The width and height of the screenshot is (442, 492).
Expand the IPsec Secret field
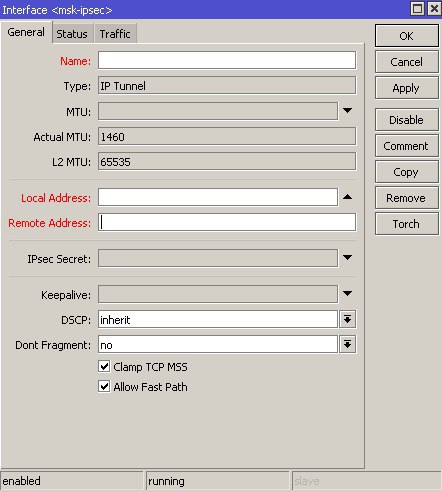347,257
